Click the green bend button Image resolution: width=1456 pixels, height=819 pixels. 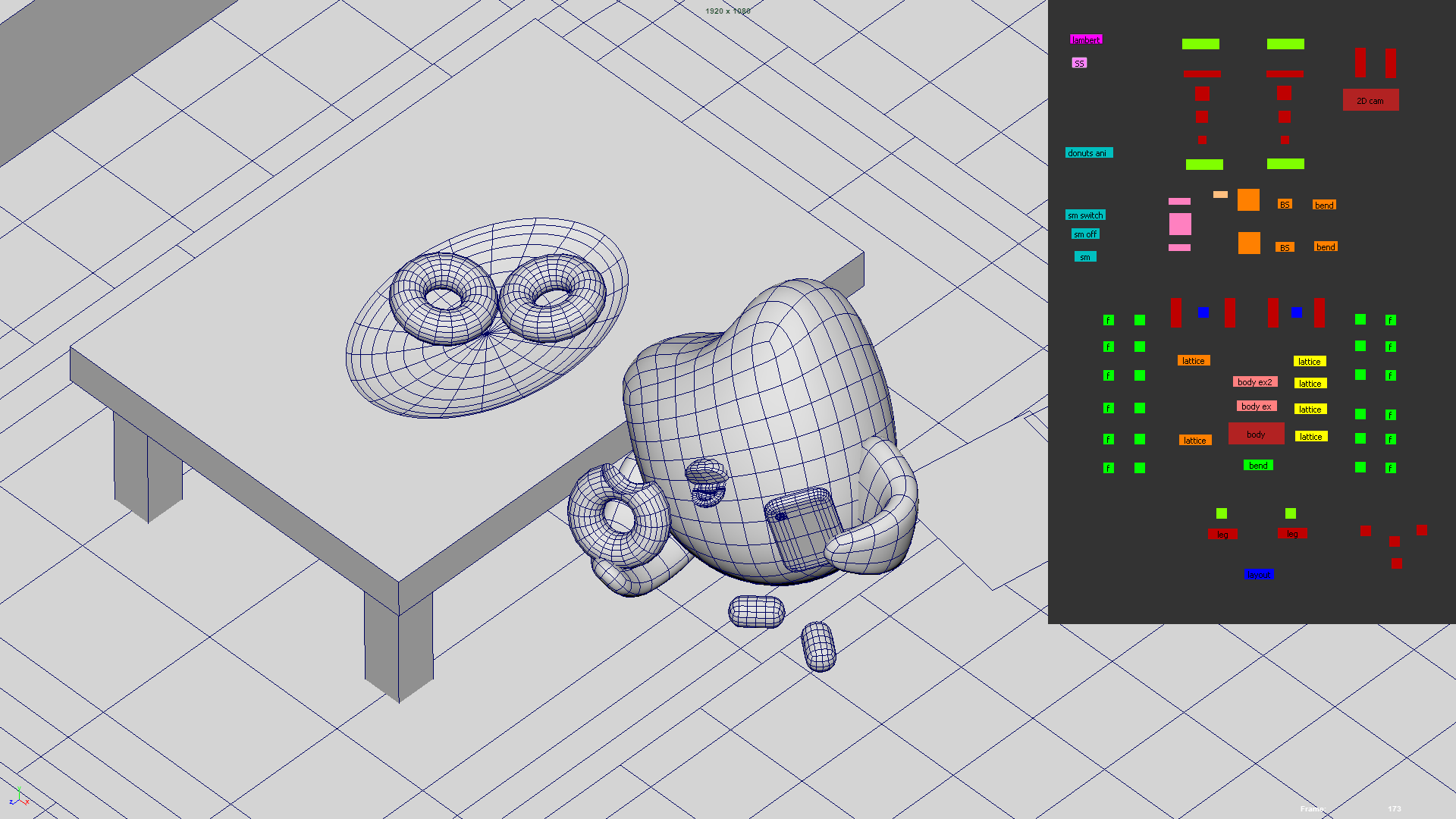tap(1258, 466)
